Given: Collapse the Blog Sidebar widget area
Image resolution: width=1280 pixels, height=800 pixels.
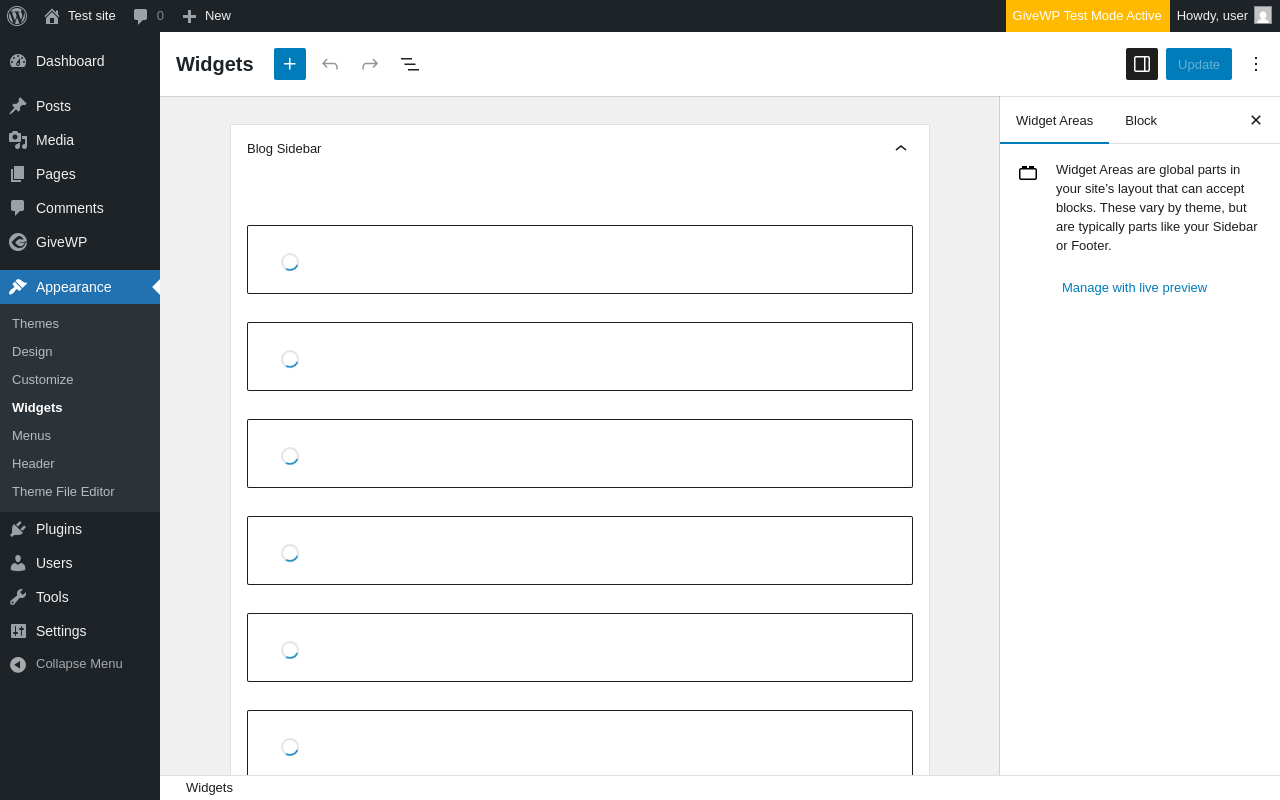Looking at the screenshot, I should pyautogui.click(x=900, y=148).
